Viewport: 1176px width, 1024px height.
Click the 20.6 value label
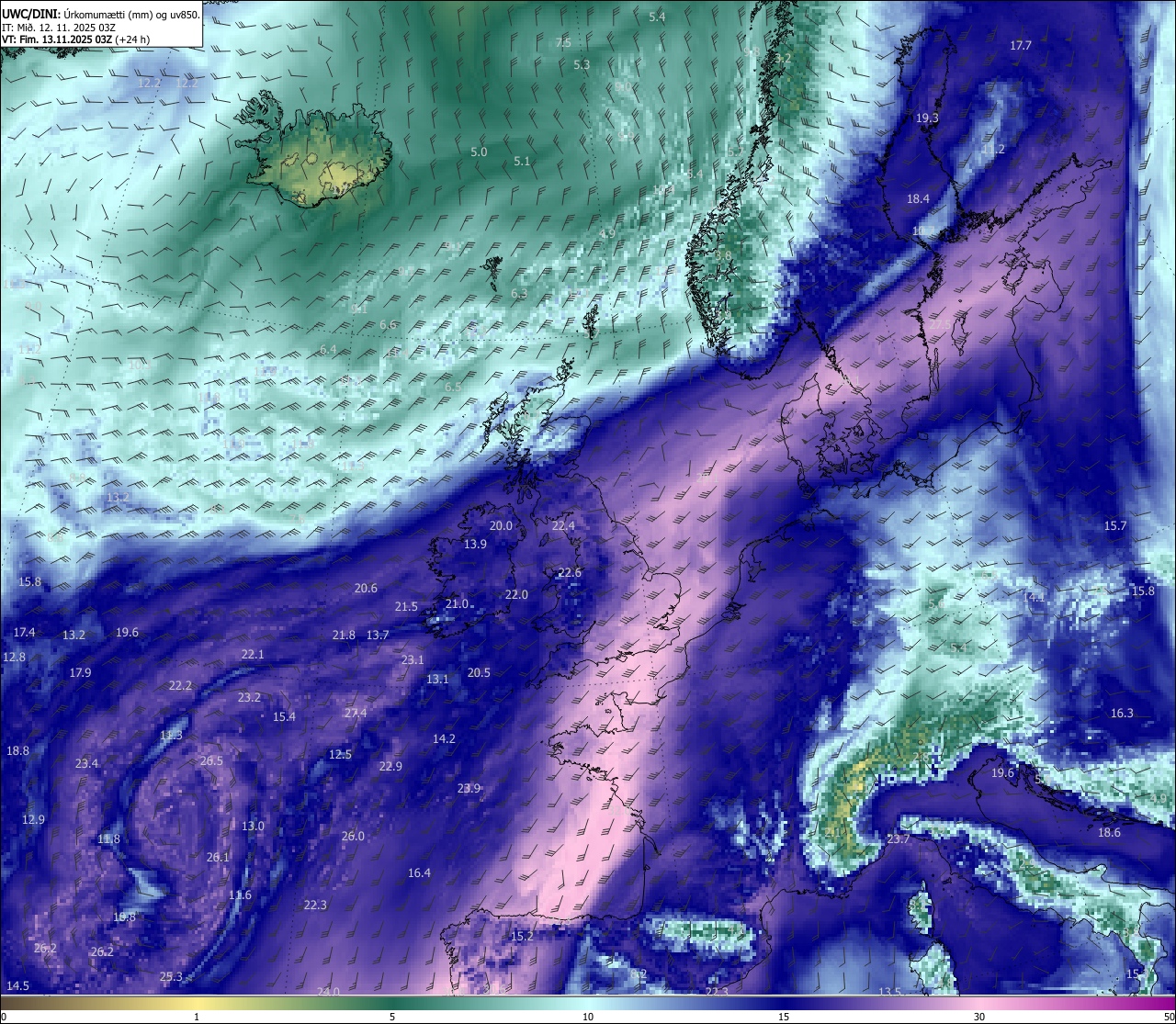point(366,588)
